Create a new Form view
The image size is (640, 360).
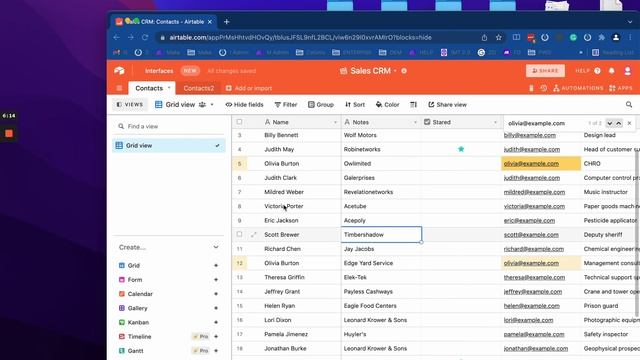[x=169, y=280]
